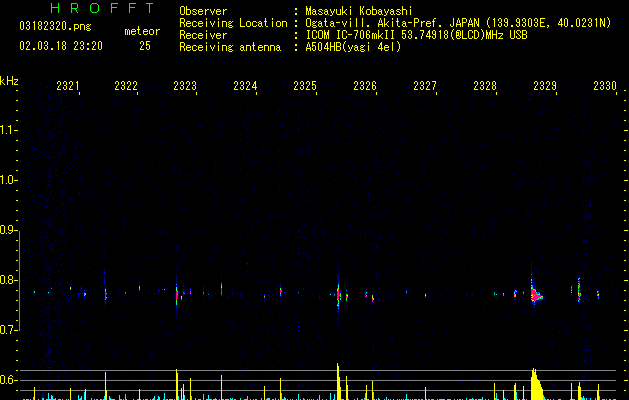Click the 'Receiver' field label
The width and height of the screenshot is (629, 400).
[203, 35]
